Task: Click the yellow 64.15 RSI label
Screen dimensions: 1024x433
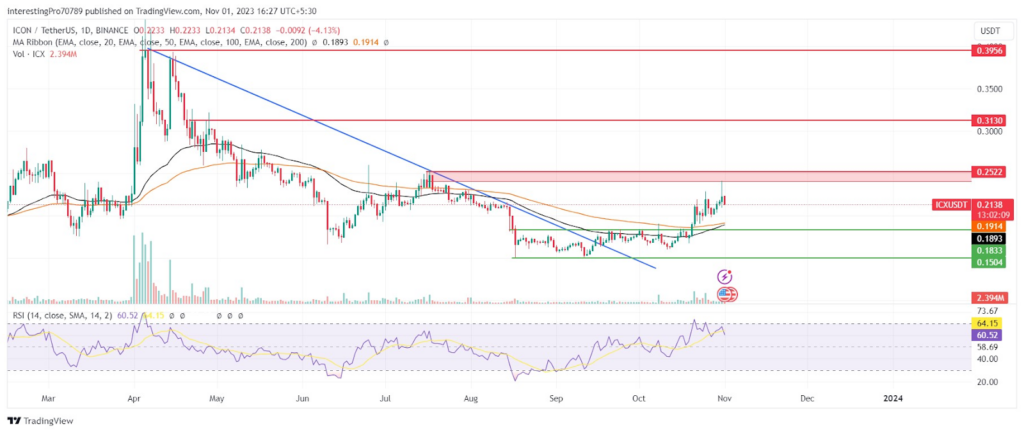Action: coord(988,323)
